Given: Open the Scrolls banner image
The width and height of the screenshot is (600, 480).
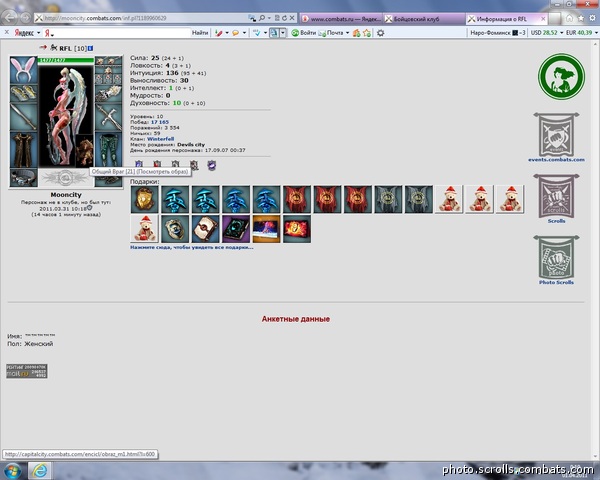Looking at the screenshot, I should [556, 196].
